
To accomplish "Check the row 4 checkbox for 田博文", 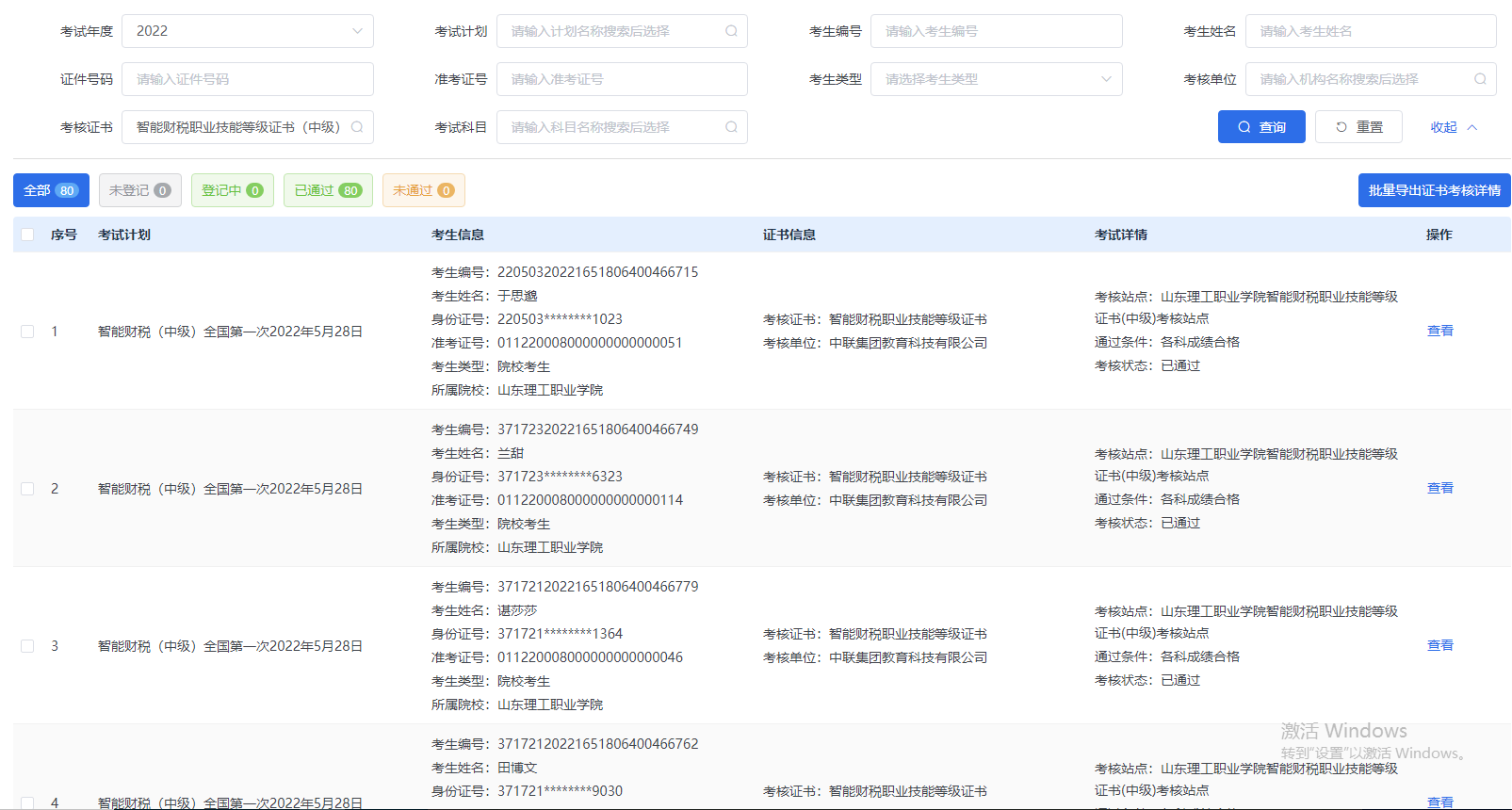I will pyautogui.click(x=27, y=802).
